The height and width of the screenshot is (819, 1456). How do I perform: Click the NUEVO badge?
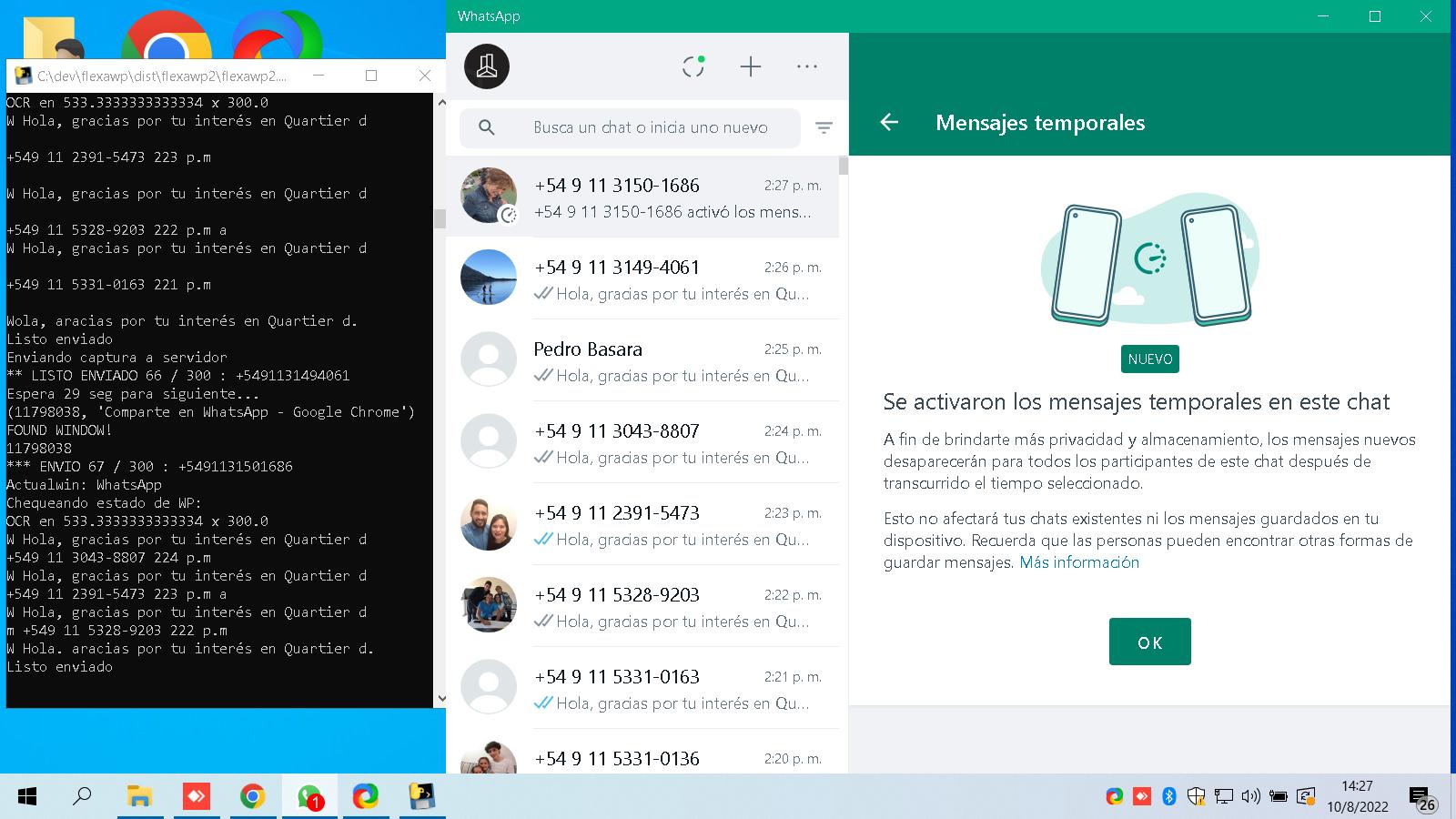[x=1150, y=359]
